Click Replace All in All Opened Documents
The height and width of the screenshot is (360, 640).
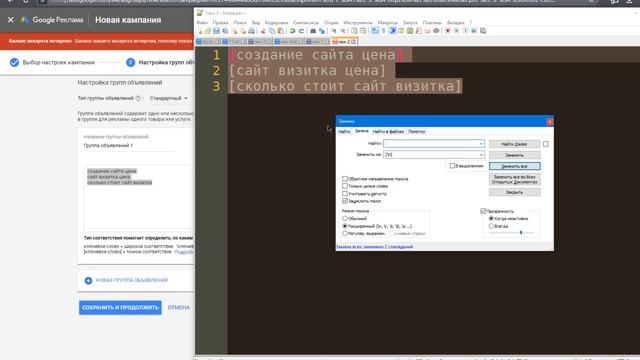pos(514,179)
